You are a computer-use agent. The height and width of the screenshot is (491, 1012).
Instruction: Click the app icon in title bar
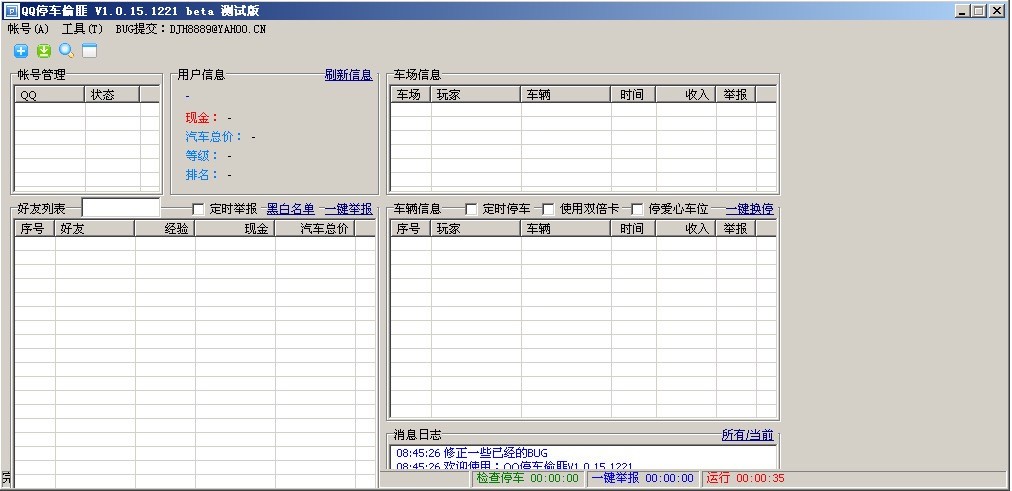tap(10, 11)
